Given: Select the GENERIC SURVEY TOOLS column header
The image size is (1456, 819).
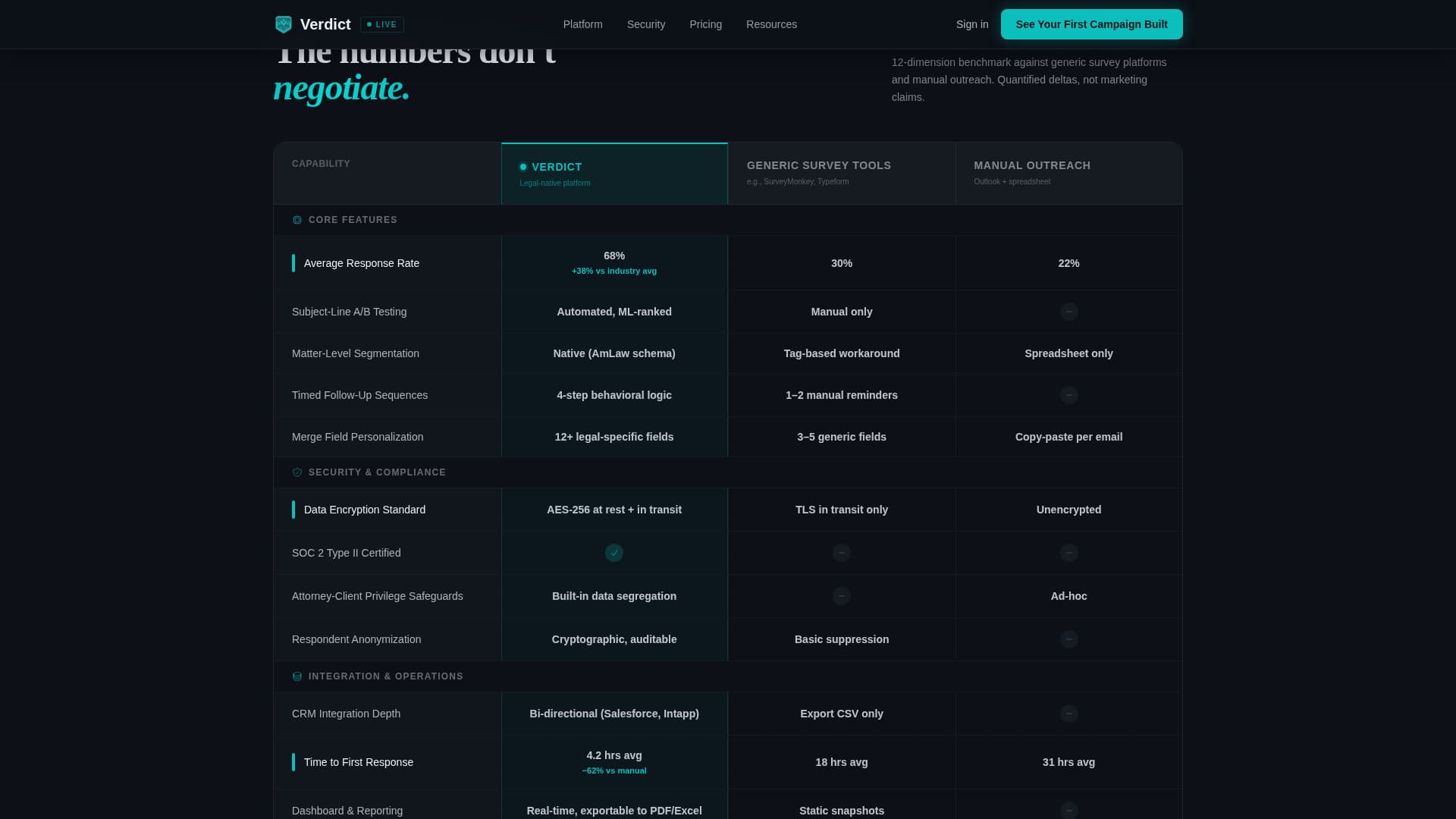Looking at the screenshot, I should point(842,174).
